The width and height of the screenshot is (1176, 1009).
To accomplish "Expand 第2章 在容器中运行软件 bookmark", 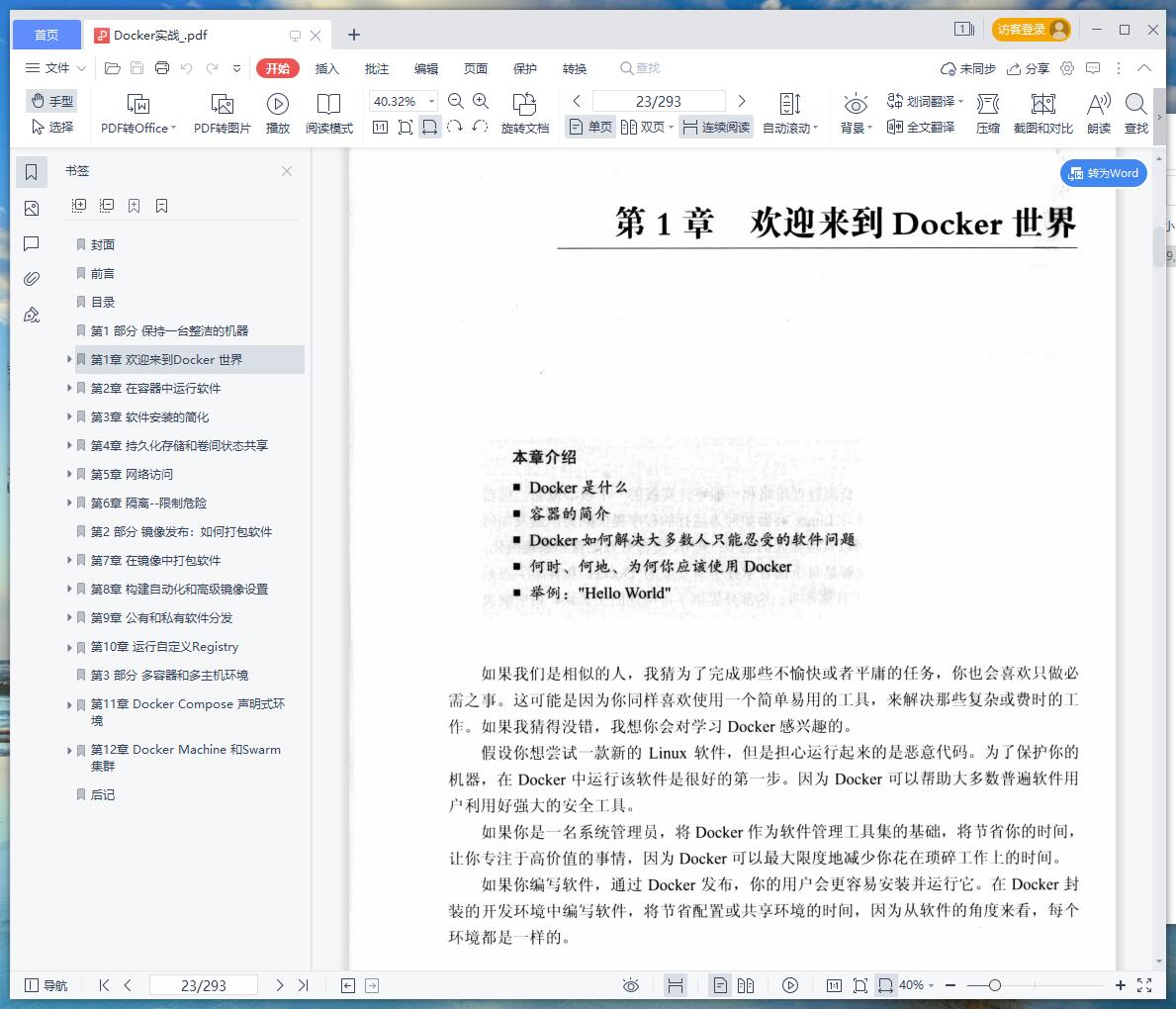I will [x=69, y=388].
